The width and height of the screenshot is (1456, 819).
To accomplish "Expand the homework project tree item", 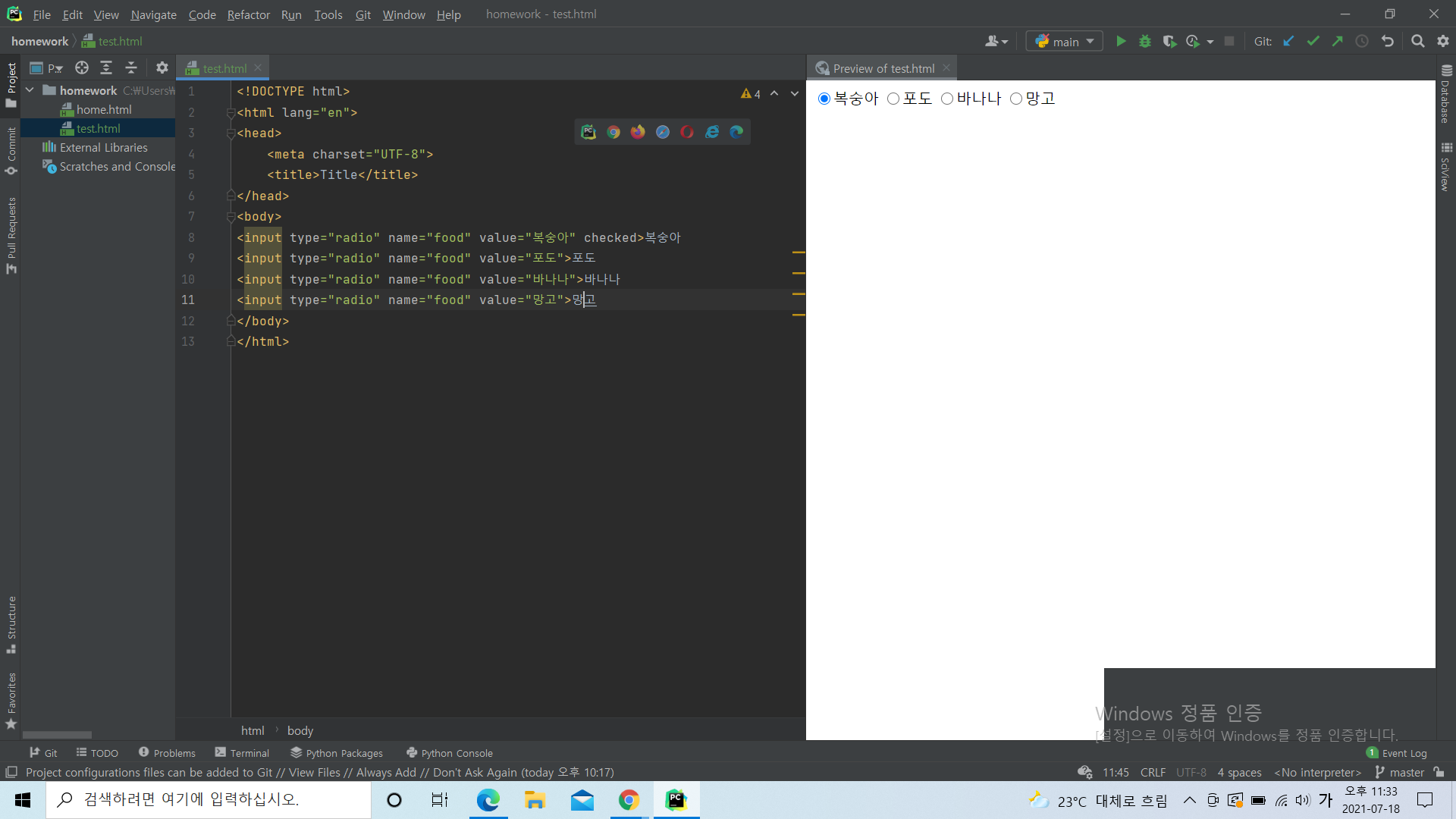I will [30, 90].
